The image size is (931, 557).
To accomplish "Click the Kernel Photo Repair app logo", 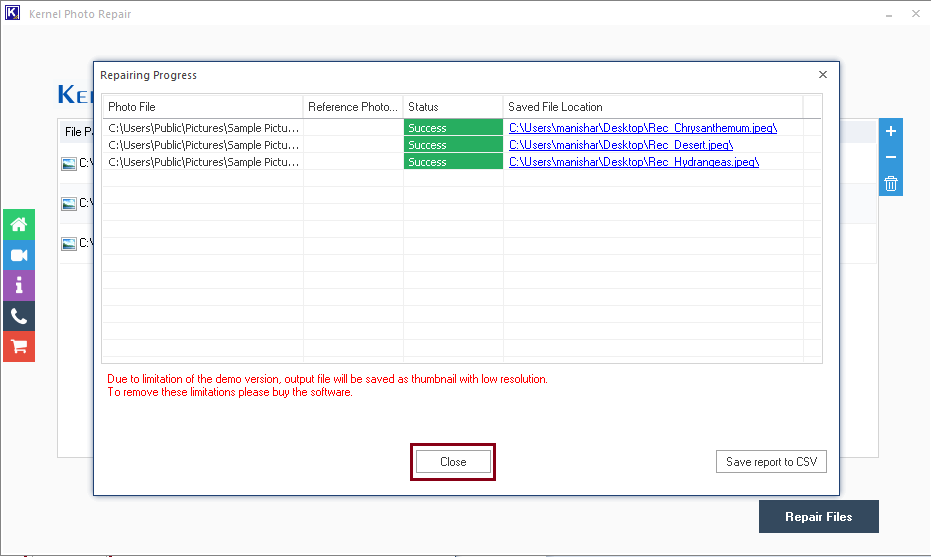I will point(12,12).
